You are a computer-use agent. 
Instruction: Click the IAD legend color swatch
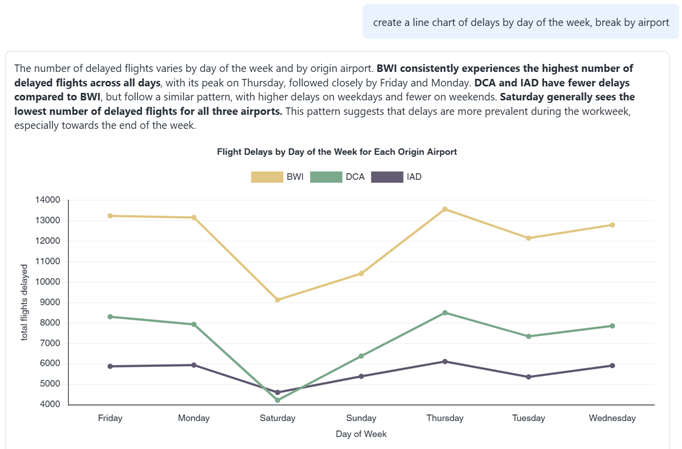387,177
